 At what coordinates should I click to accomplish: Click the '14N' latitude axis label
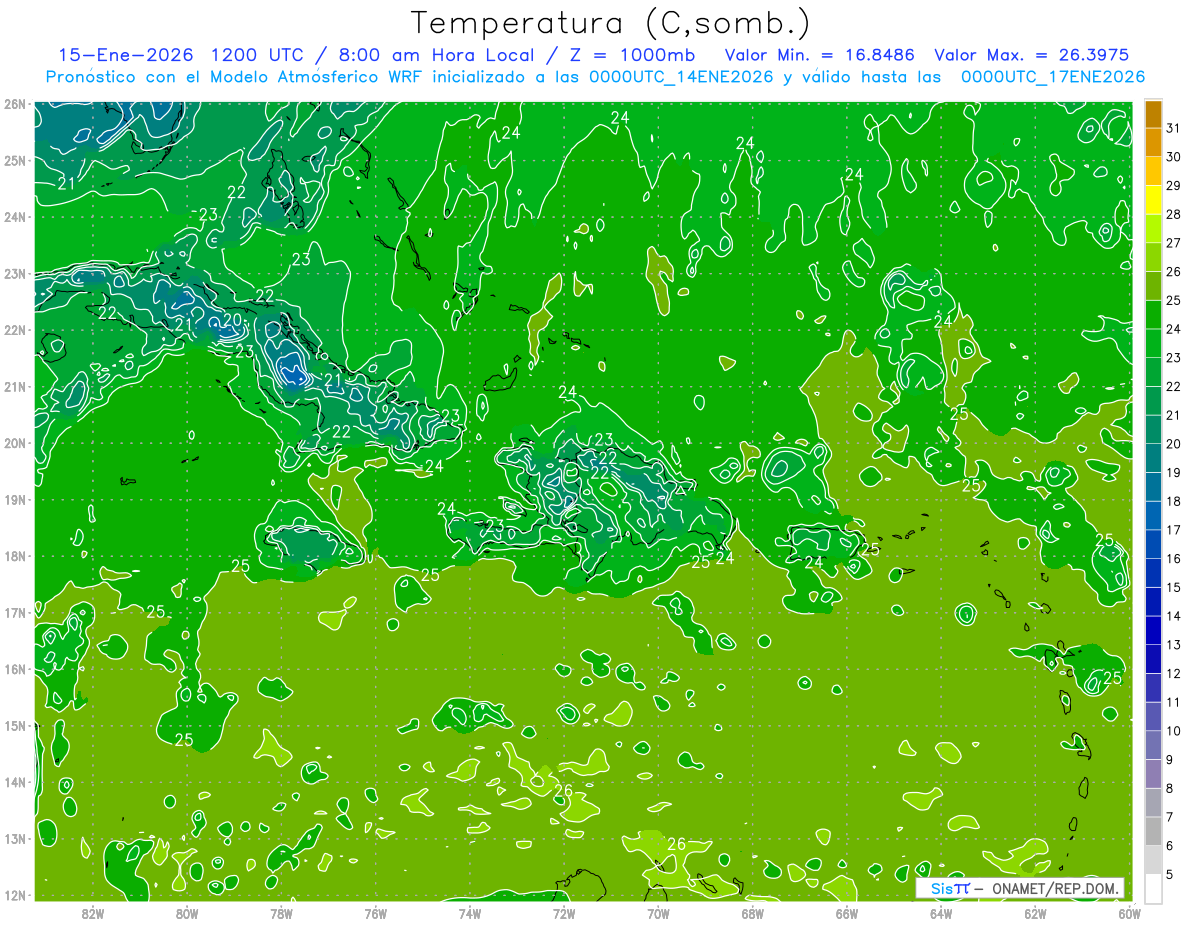point(14,782)
